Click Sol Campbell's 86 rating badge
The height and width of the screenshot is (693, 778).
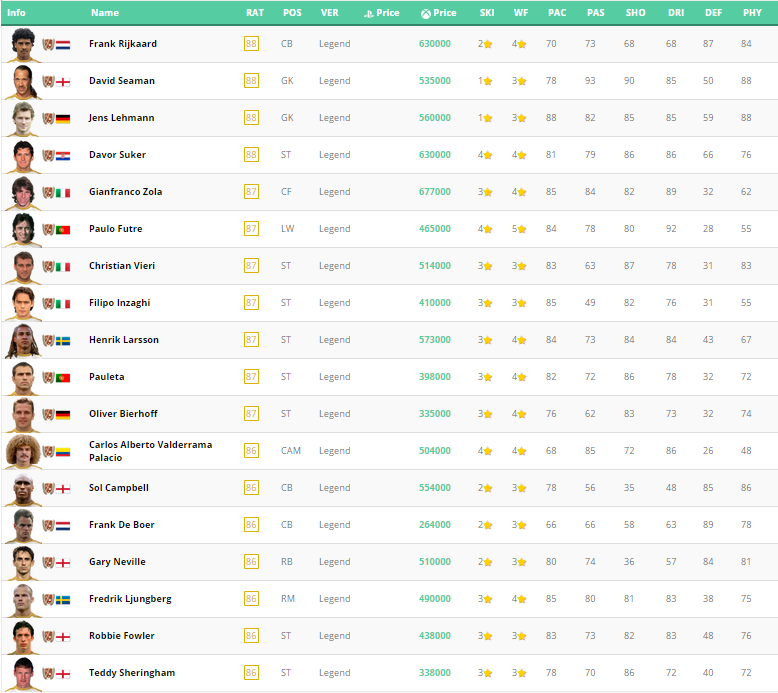point(252,488)
